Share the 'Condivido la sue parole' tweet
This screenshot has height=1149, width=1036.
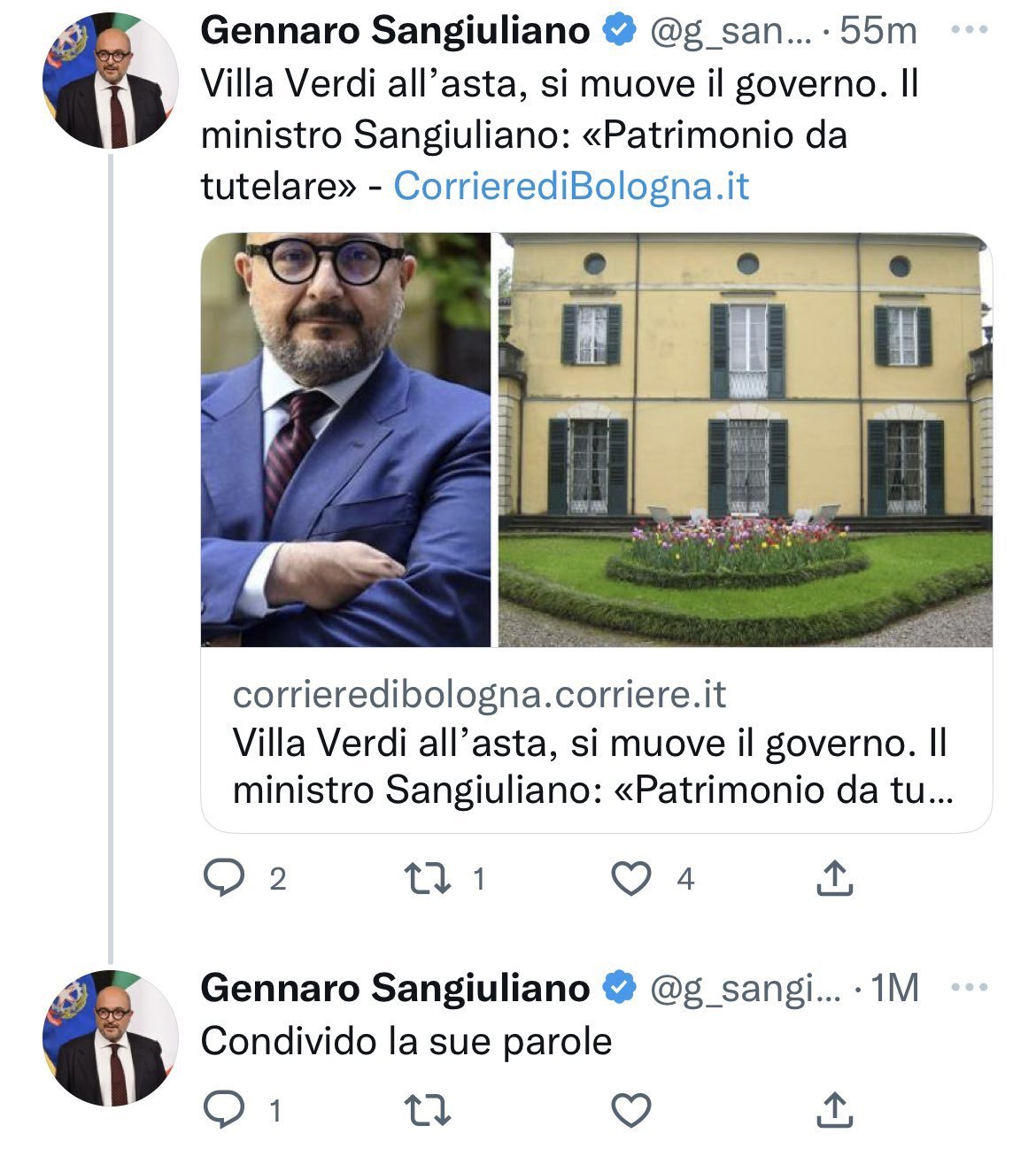pos(833,1110)
